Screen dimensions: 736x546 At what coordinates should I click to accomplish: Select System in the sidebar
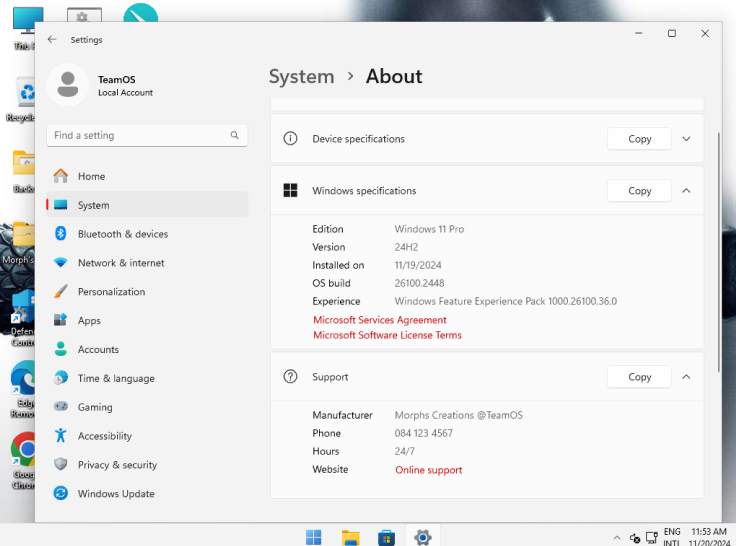tap(147, 205)
